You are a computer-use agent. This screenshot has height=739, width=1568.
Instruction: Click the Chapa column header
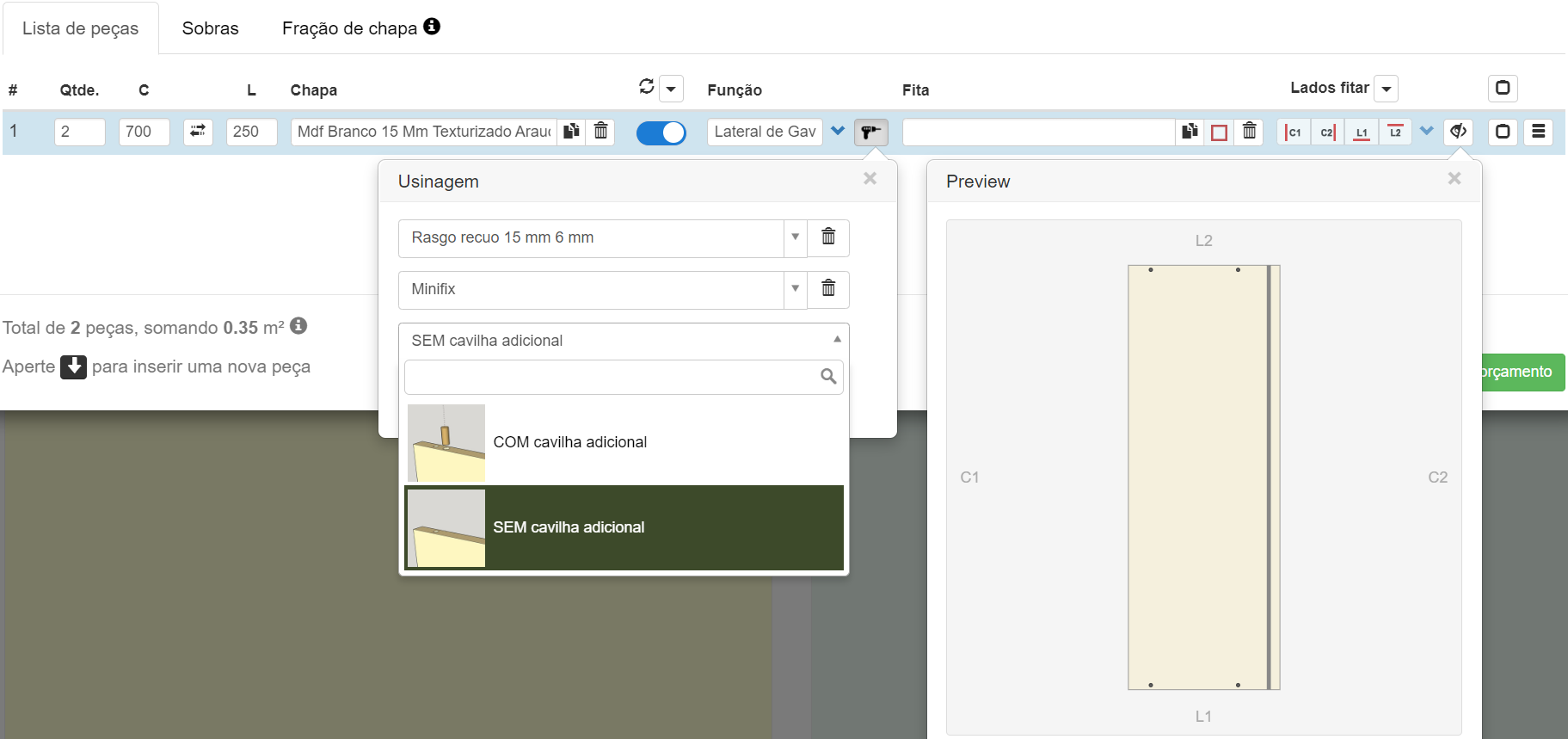point(313,90)
